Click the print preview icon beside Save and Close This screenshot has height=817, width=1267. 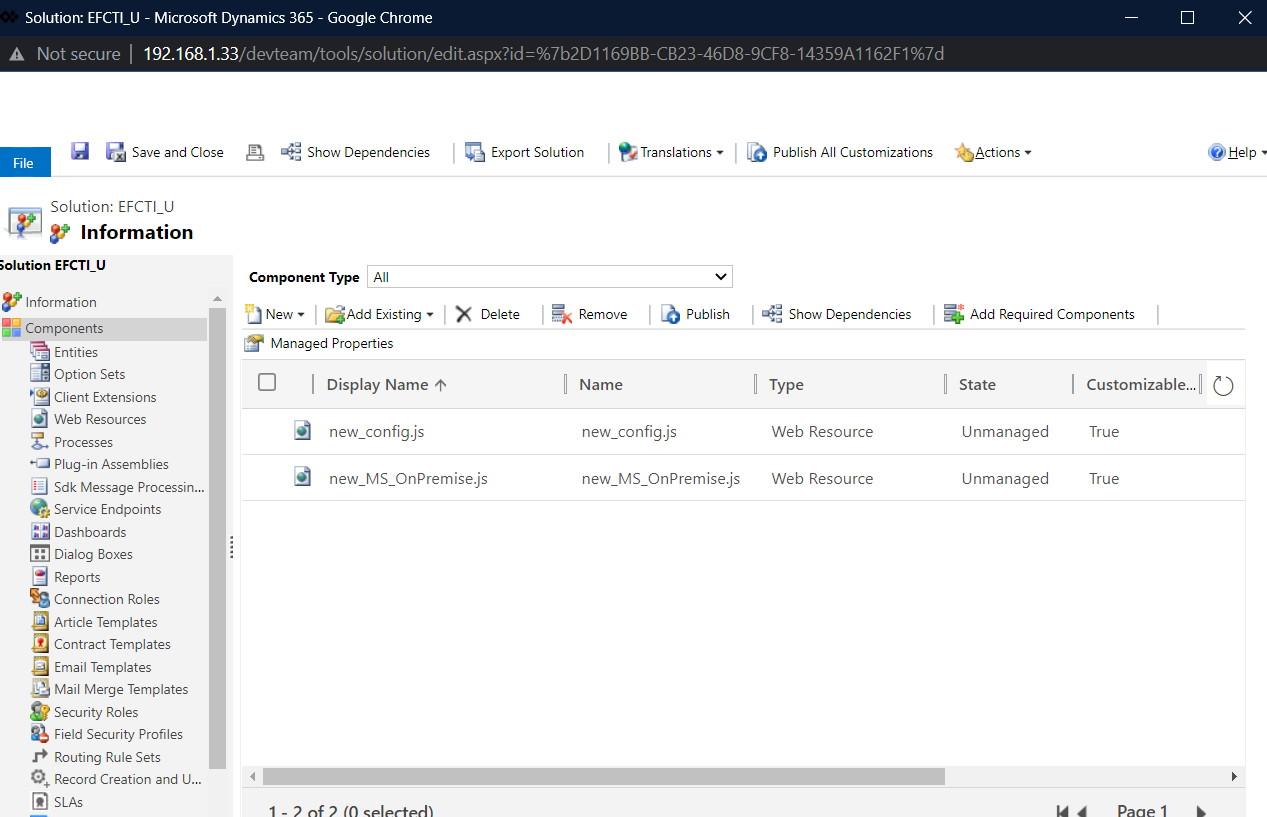click(x=255, y=152)
